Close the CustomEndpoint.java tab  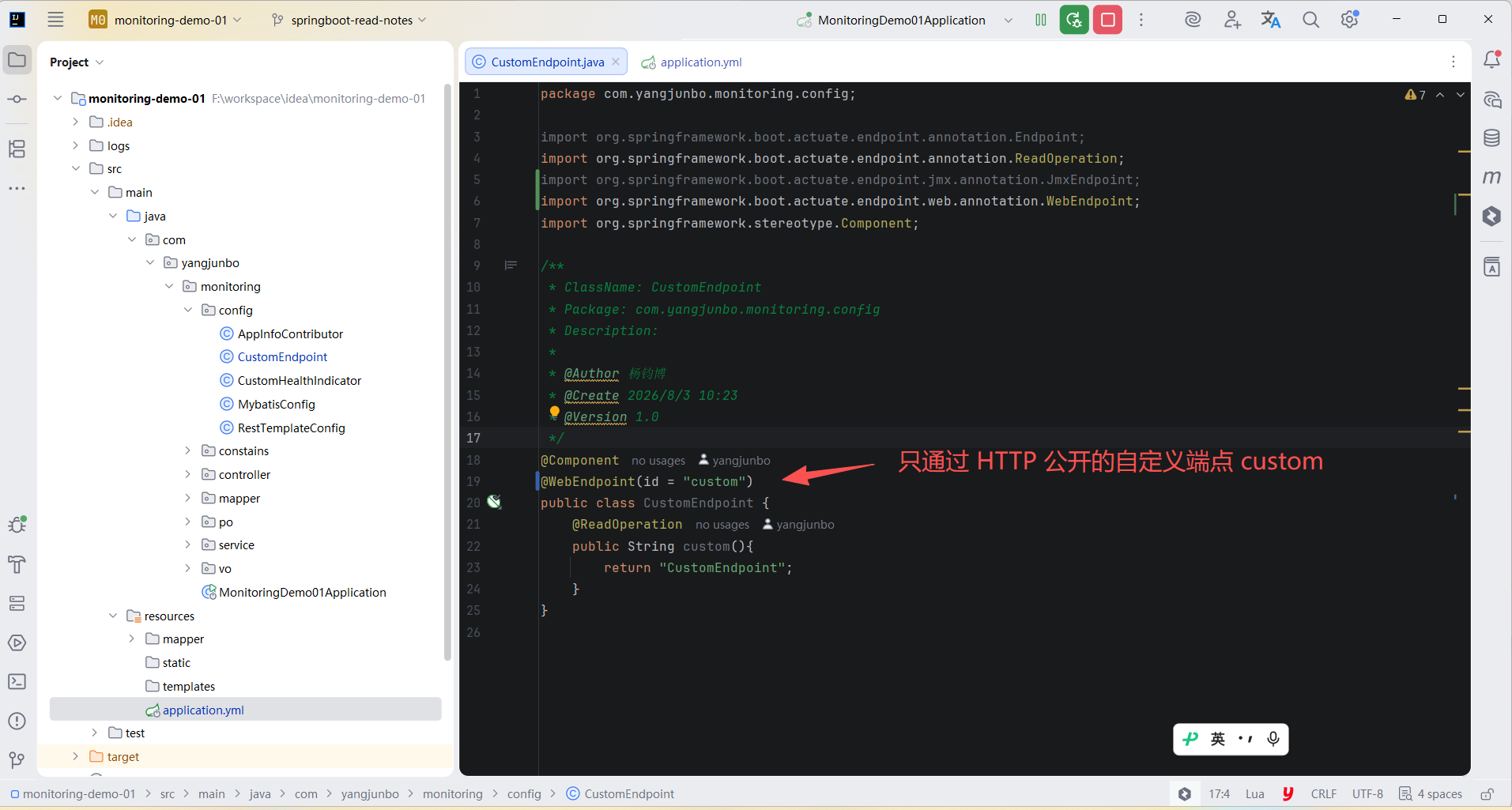click(616, 62)
